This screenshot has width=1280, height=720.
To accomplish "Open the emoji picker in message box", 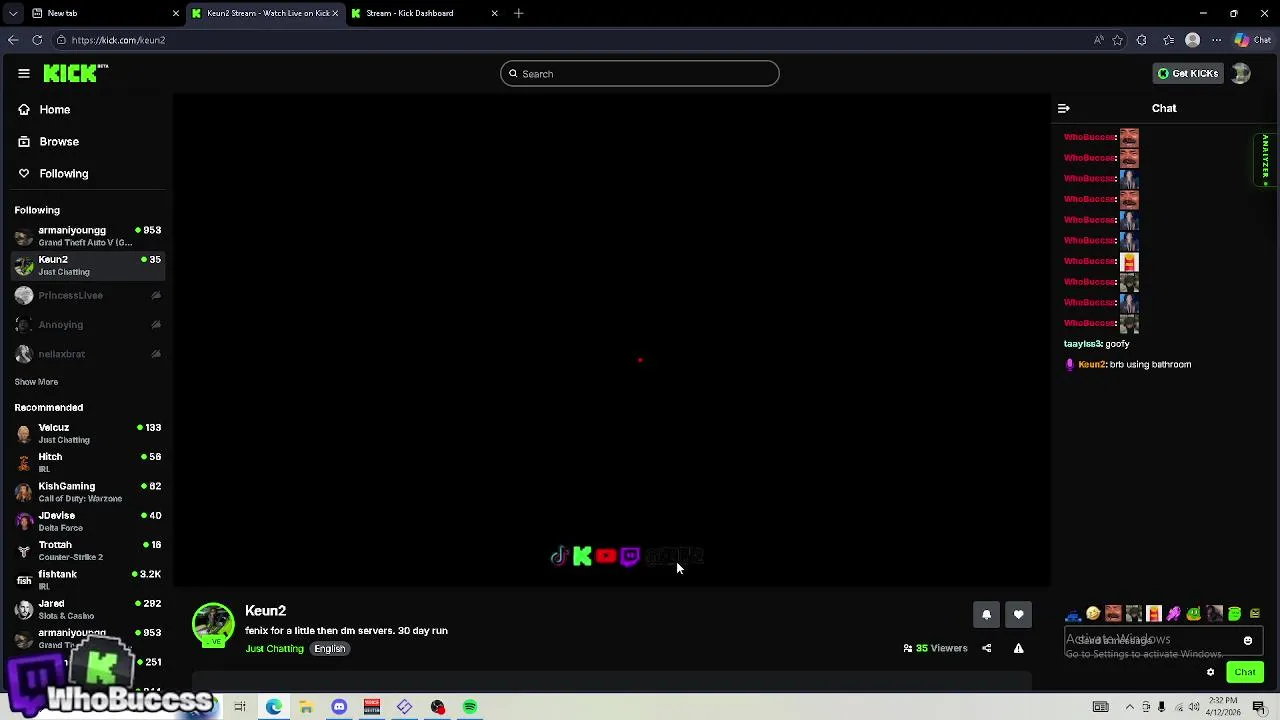I will click(1248, 640).
